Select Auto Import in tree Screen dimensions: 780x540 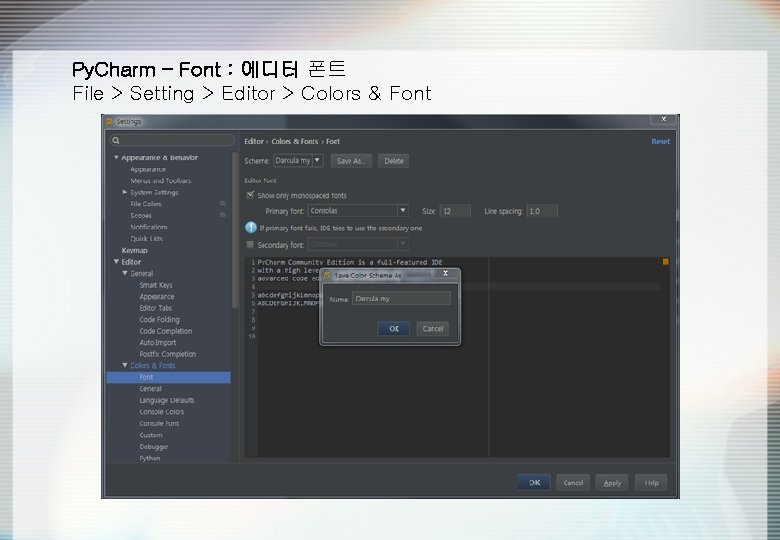pyautogui.click(x=158, y=342)
